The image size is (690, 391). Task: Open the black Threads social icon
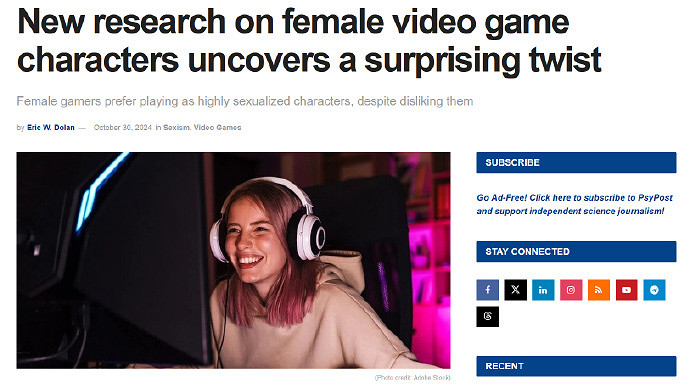[x=488, y=317]
